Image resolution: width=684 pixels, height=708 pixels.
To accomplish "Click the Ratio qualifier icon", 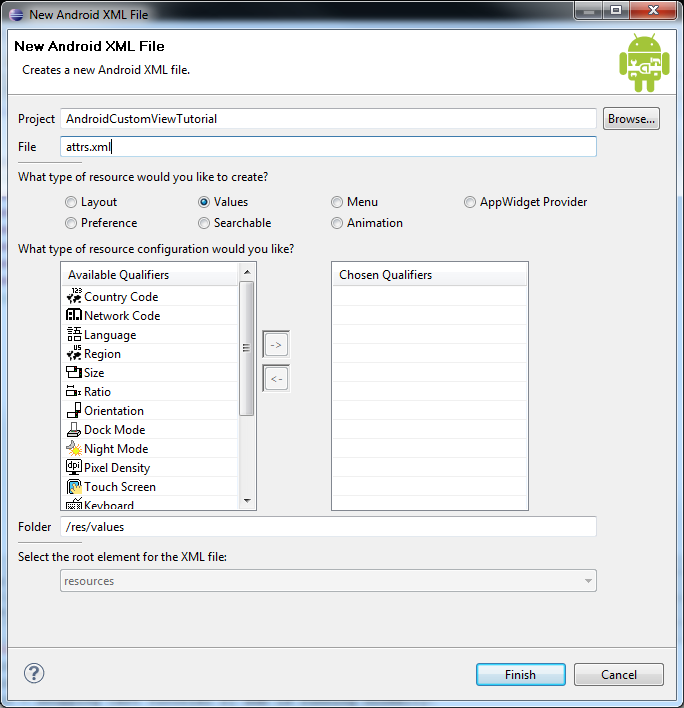I will pyautogui.click(x=74, y=391).
